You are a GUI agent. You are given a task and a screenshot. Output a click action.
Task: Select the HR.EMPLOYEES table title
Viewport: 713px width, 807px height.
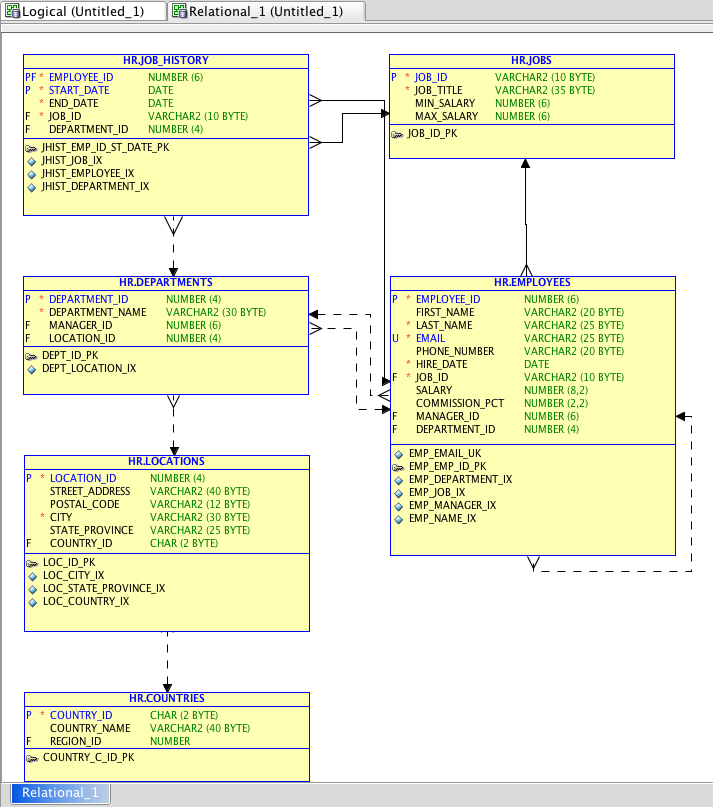click(x=532, y=282)
